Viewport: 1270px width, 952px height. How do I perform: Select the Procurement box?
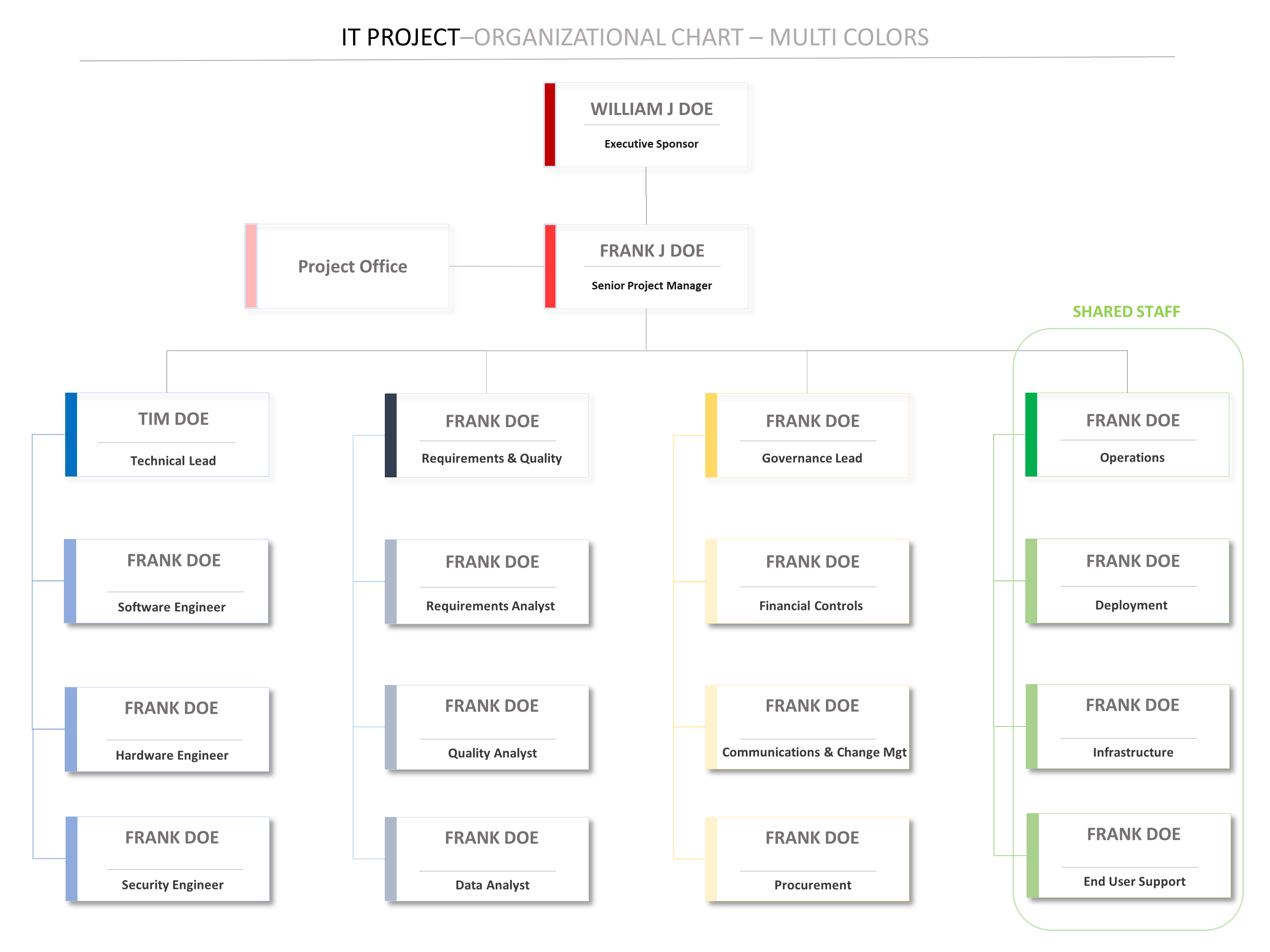point(812,859)
